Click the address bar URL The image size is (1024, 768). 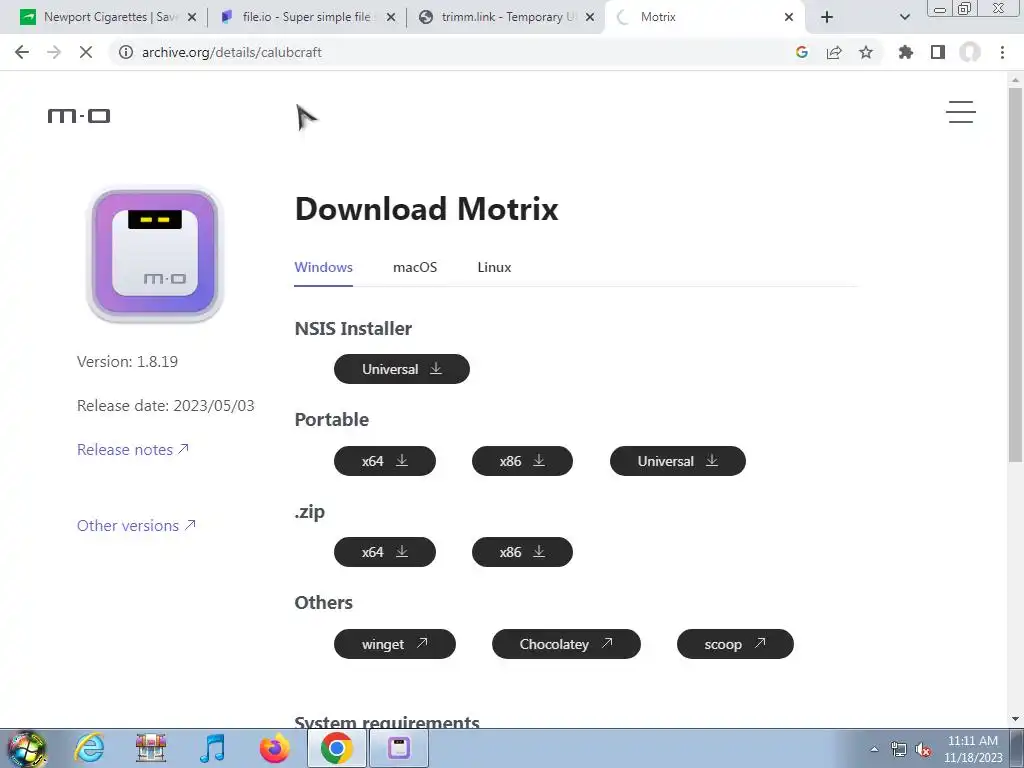click(232, 52)
